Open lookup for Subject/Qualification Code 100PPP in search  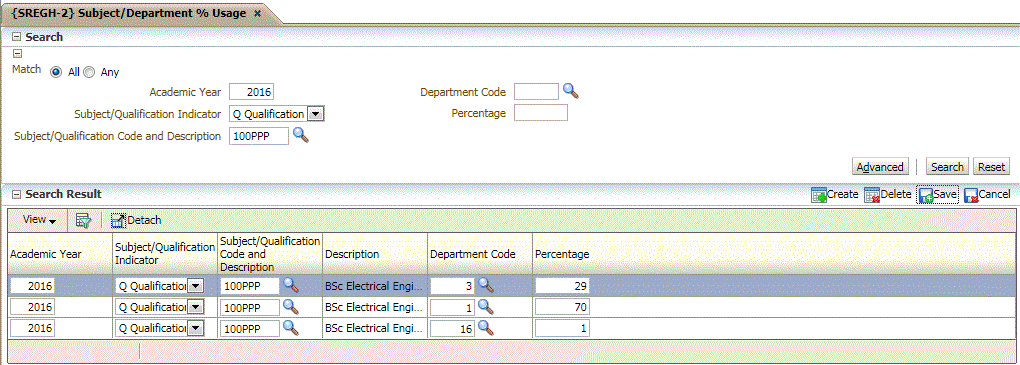(300, 135)
